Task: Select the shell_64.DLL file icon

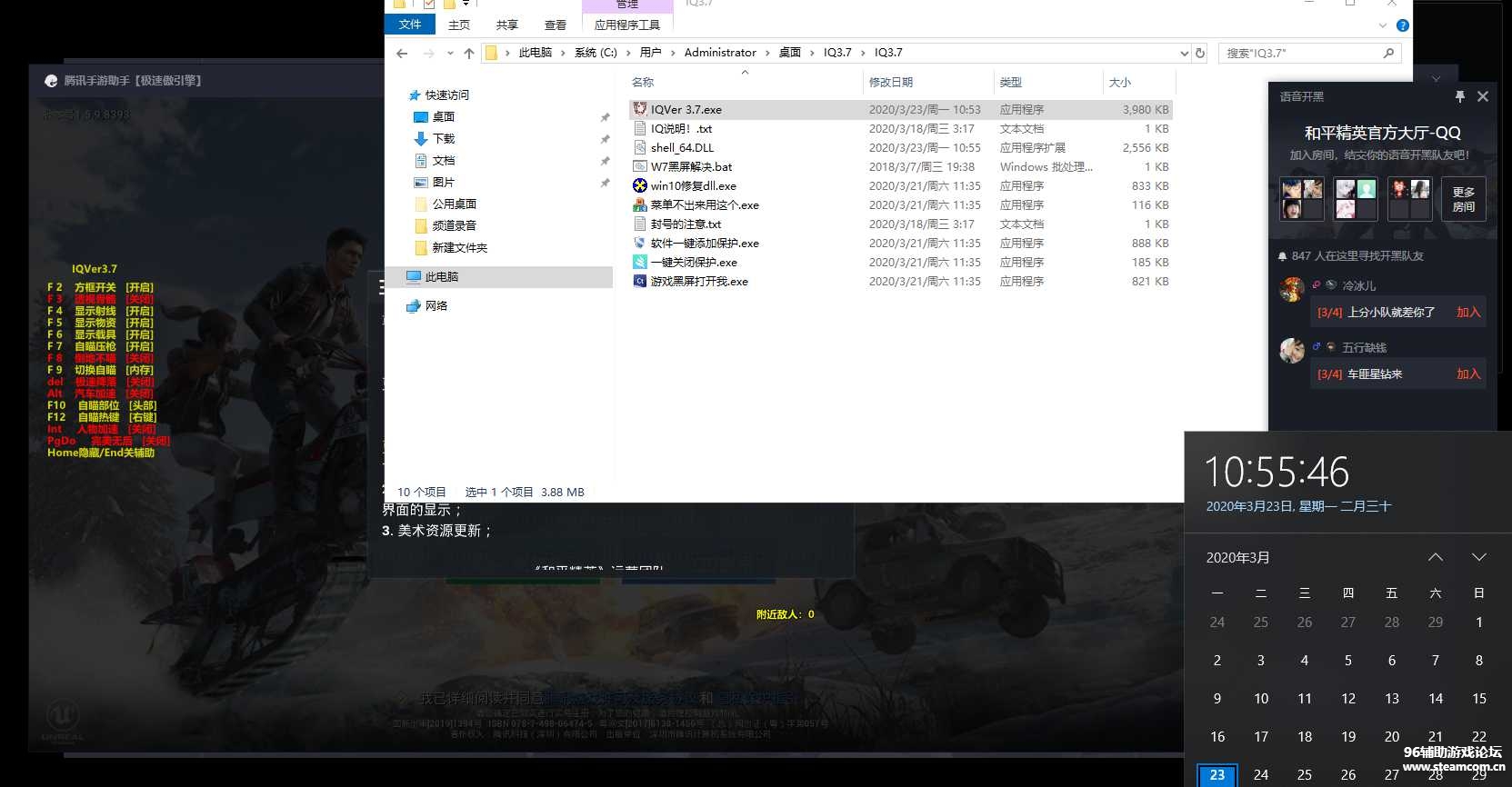Action: [x=640, y=147]
